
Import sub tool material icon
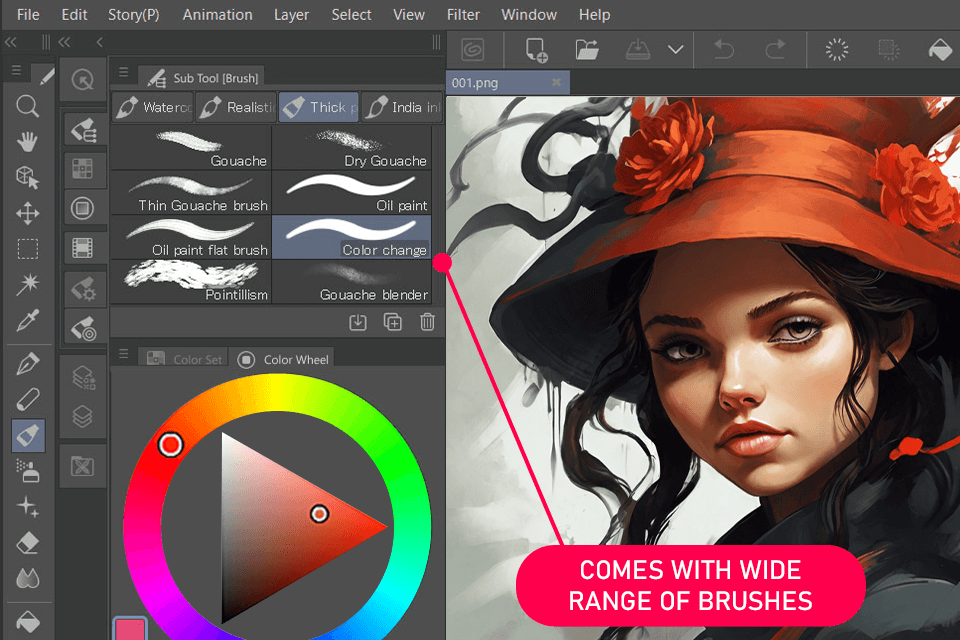tap(358, 322)
